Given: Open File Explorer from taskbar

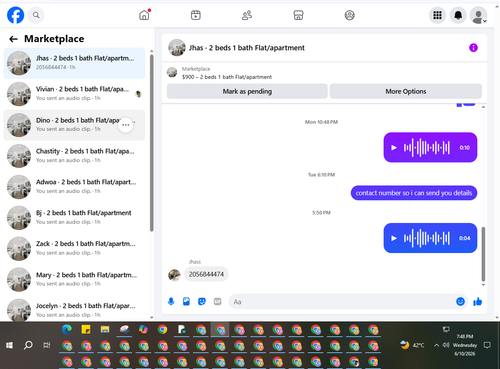Looking at the screenshot, I should [x=105, y=330].
